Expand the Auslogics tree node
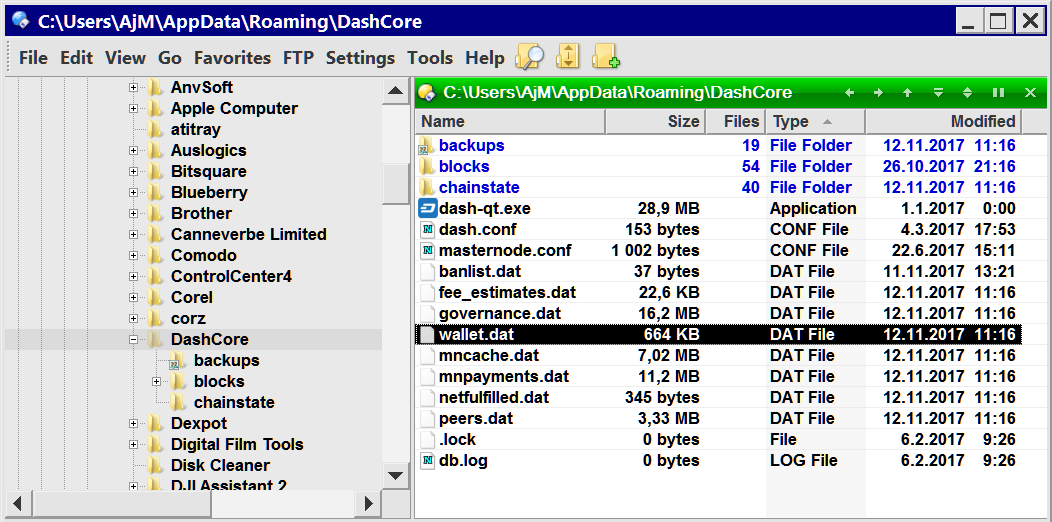 coord(134,150)
